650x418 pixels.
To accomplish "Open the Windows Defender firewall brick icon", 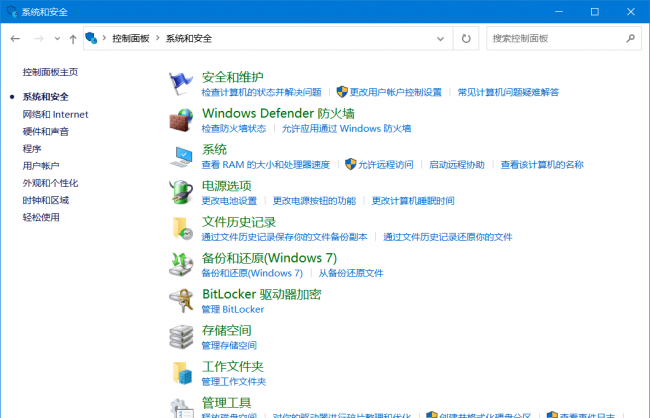I will click(x=181, y=120).
